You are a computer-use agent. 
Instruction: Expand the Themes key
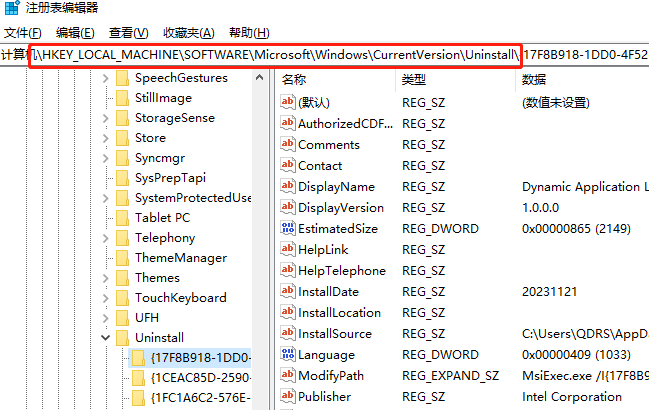coord(106,278)
